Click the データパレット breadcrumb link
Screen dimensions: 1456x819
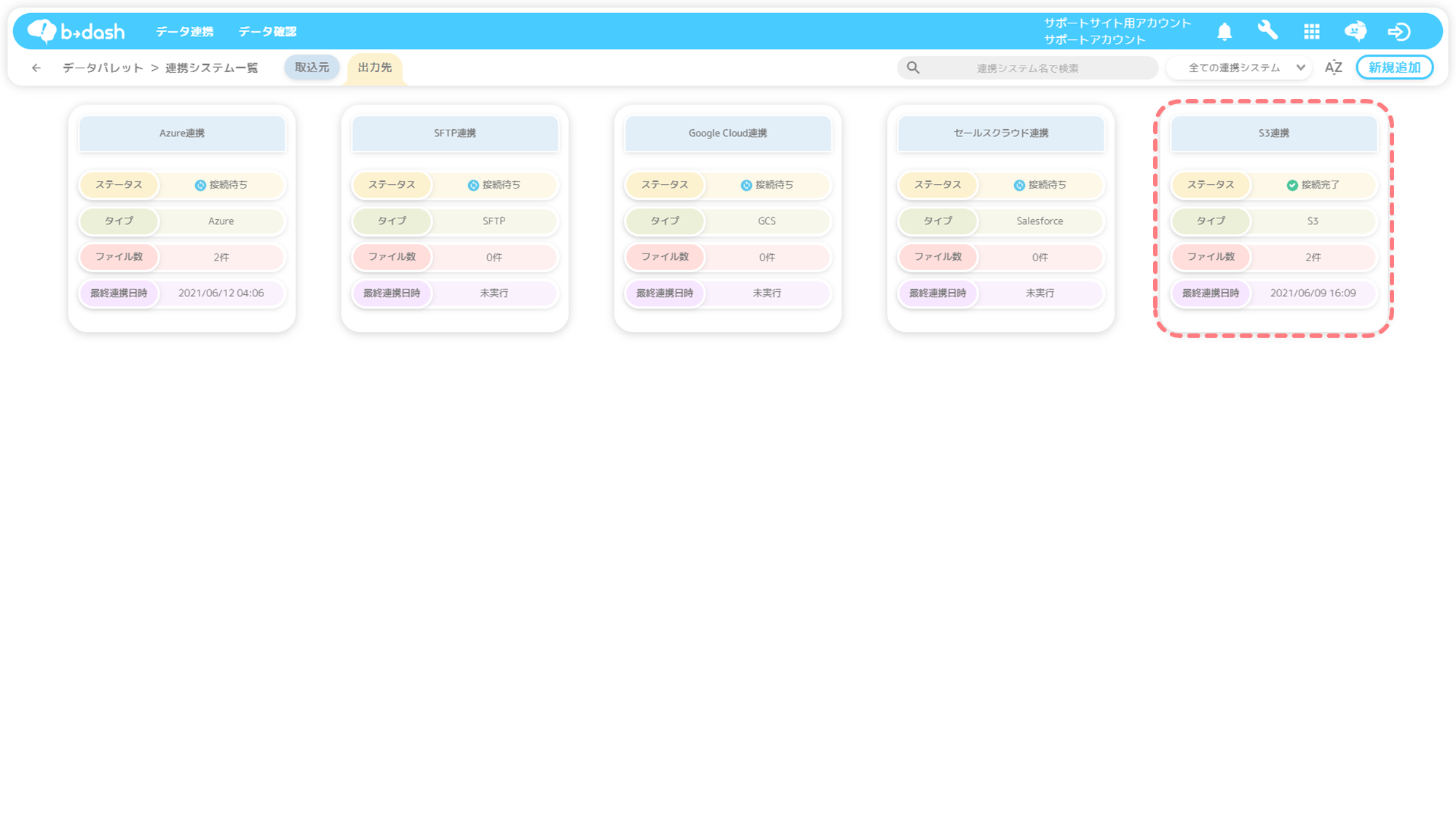tap(103, 68)
